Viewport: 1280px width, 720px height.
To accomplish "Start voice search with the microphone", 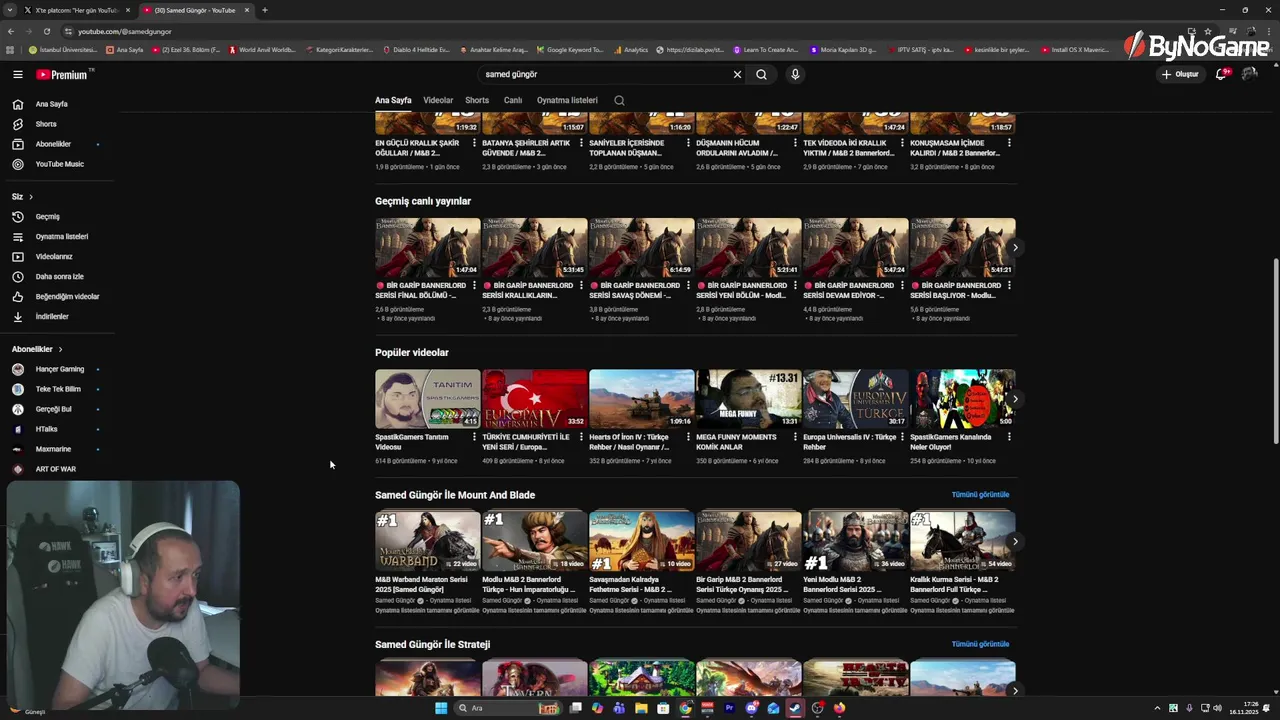I will (795, 74).
